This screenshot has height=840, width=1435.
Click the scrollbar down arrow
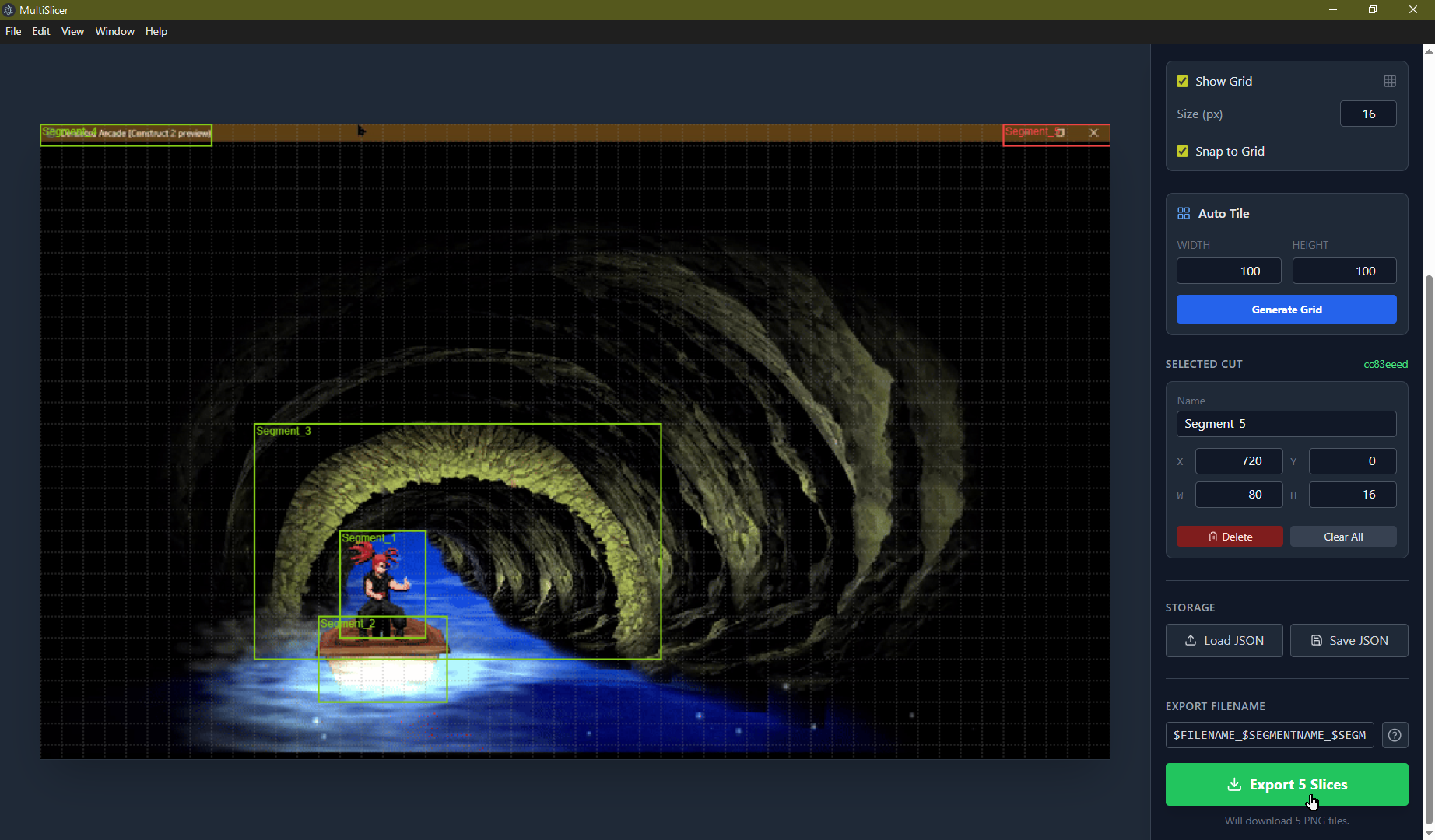tap(1428, 834)
